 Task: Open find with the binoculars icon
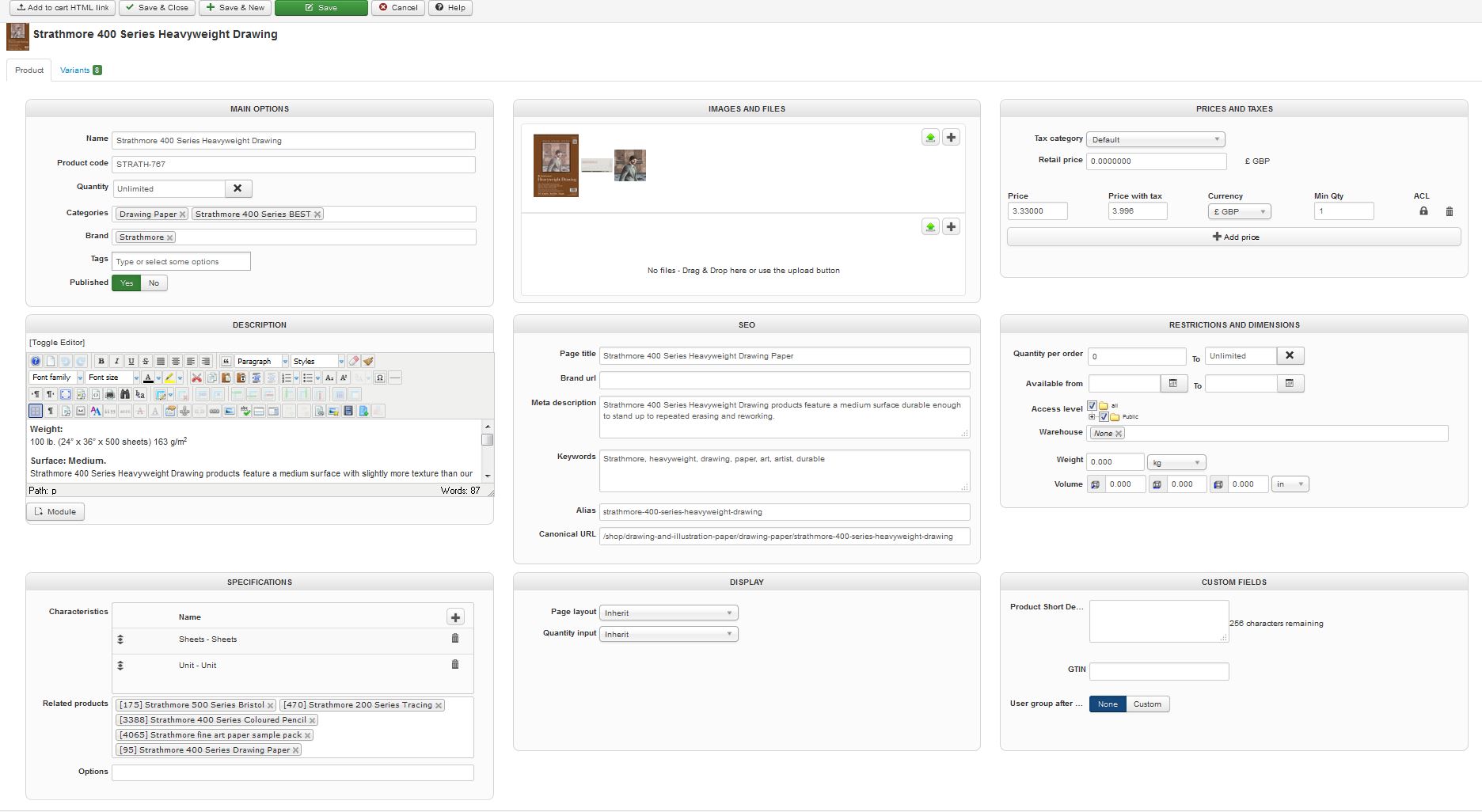(125, 394)
